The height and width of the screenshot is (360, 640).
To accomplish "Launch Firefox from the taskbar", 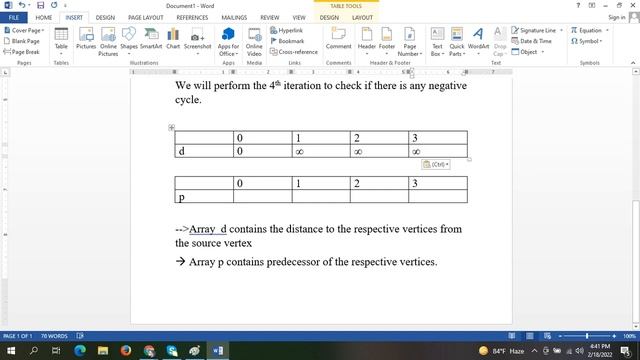I will tap(126, 351).
